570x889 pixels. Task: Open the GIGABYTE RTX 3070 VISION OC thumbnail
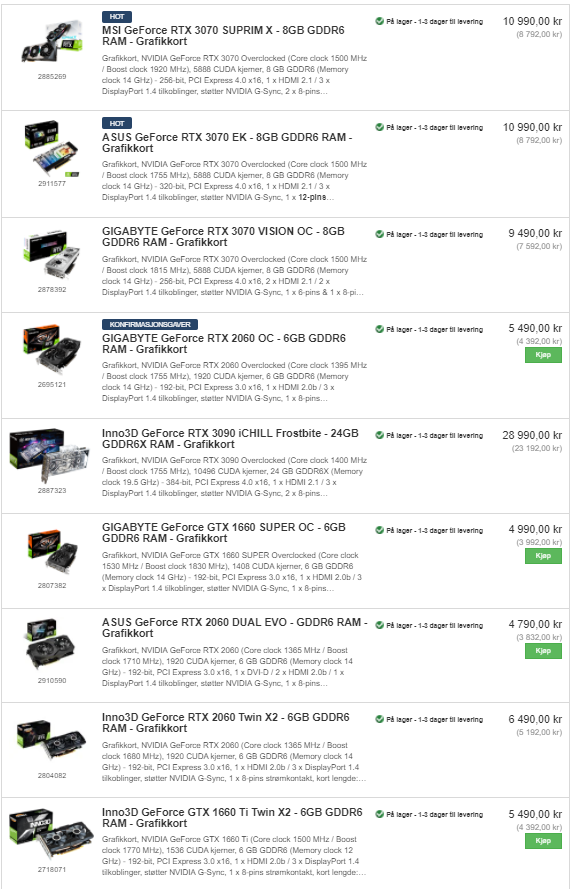52,254
